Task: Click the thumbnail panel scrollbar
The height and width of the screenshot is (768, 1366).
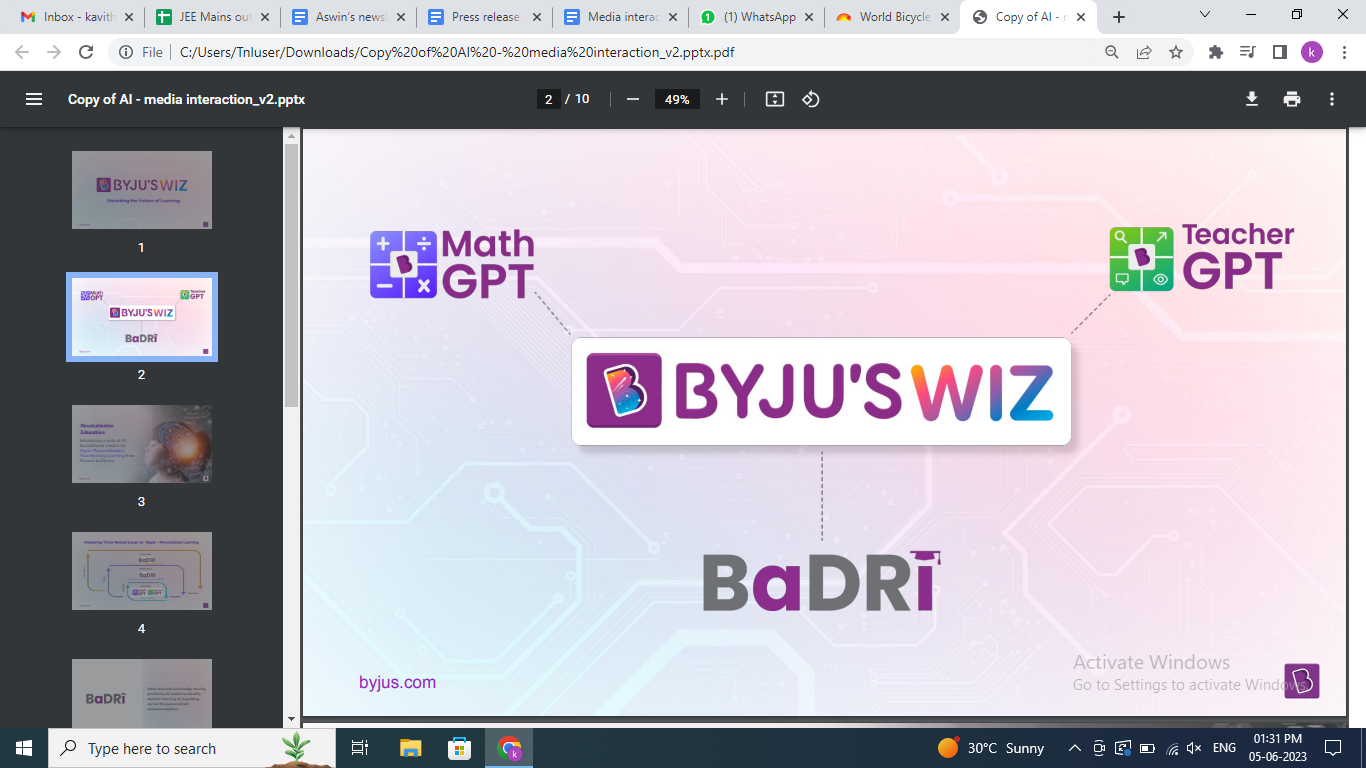Action: 291,275
